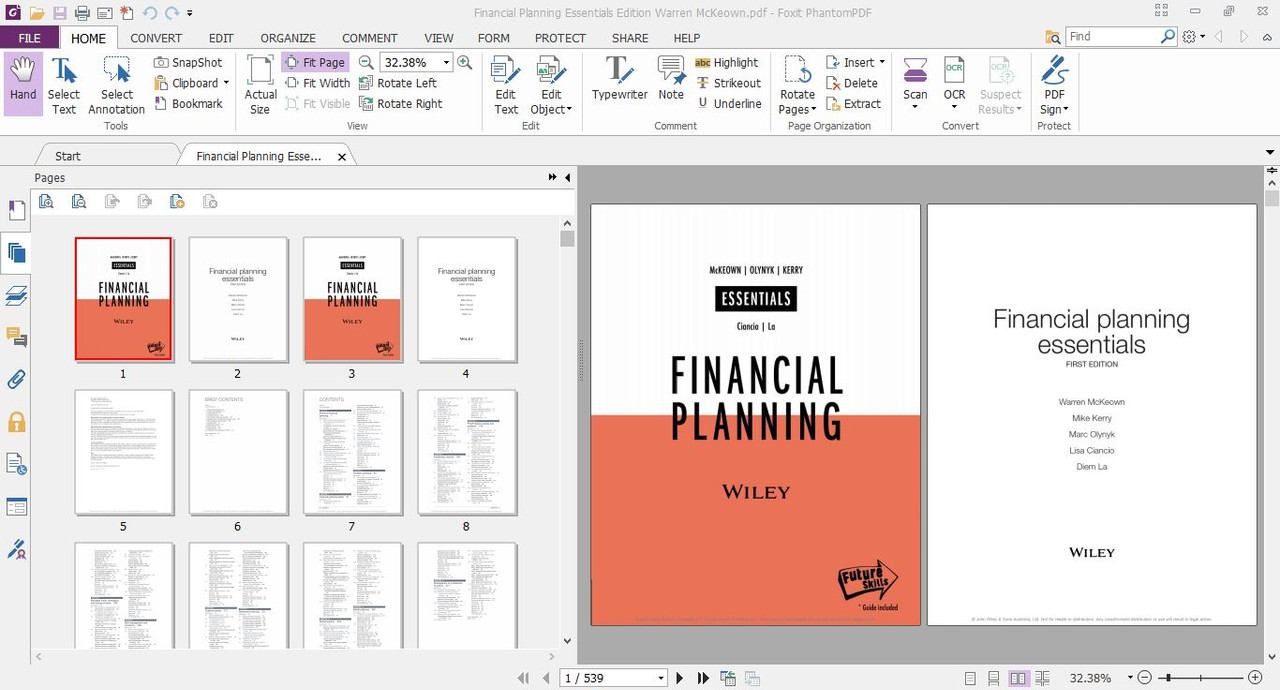
Task: Click zoom out minus button in status bar
Action: click(x=1146, y=678)
